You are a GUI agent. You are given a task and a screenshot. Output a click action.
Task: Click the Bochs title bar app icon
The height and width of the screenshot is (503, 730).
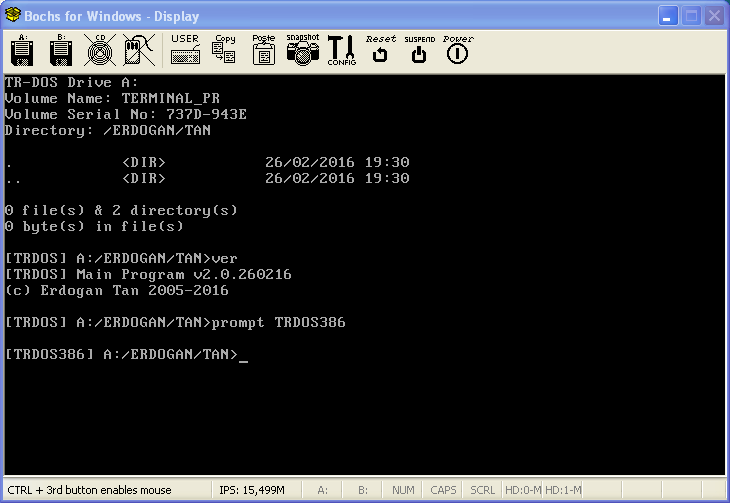point(13,15)
